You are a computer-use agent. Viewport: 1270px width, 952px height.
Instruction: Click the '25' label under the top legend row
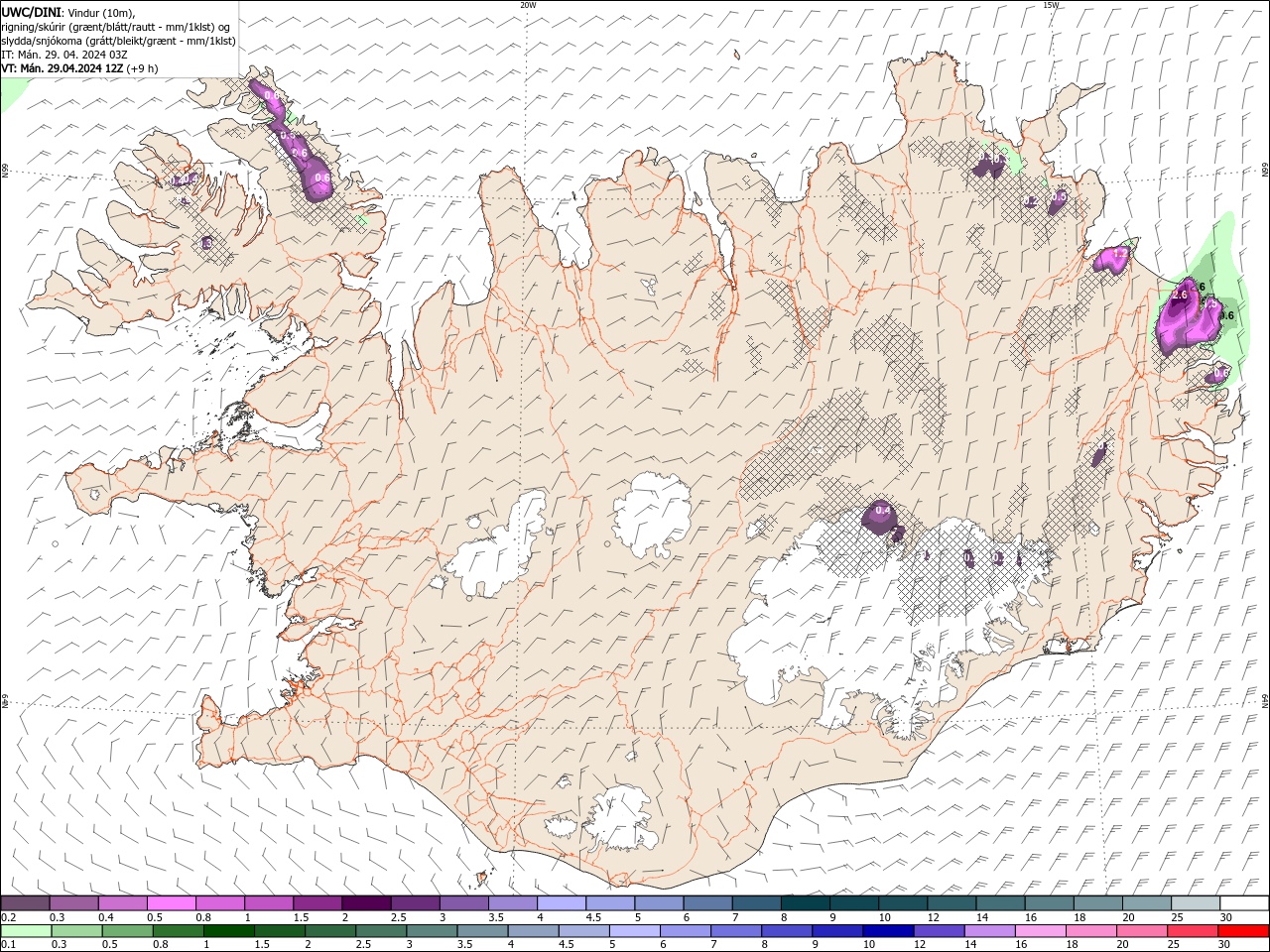1177,917
